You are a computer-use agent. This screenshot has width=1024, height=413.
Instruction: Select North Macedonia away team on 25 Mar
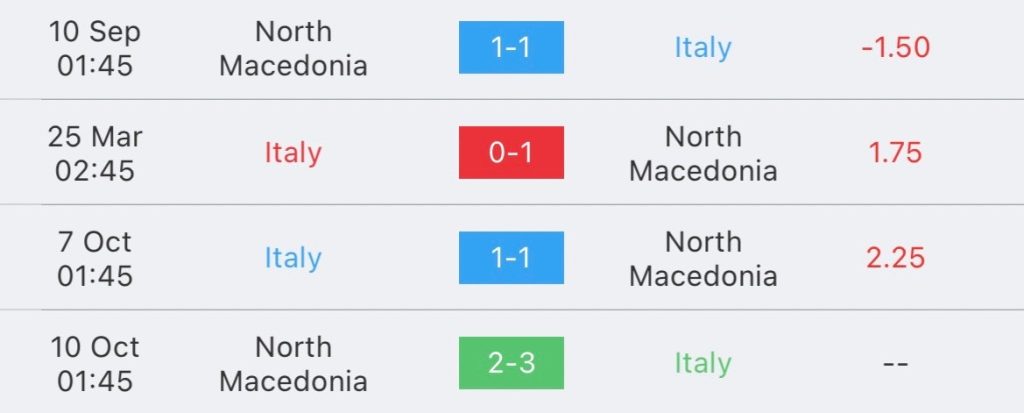703,154
